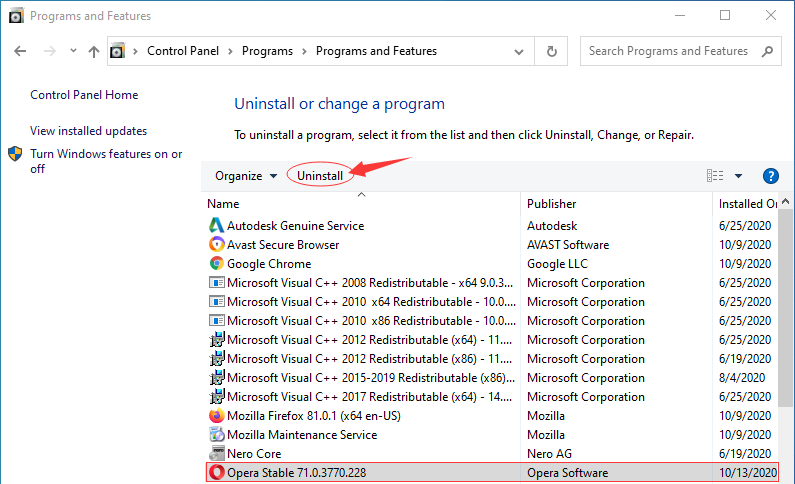Click the Programs and Features title bar icon
This screenshot has width=795, height=484.
[x=16, y=16]
